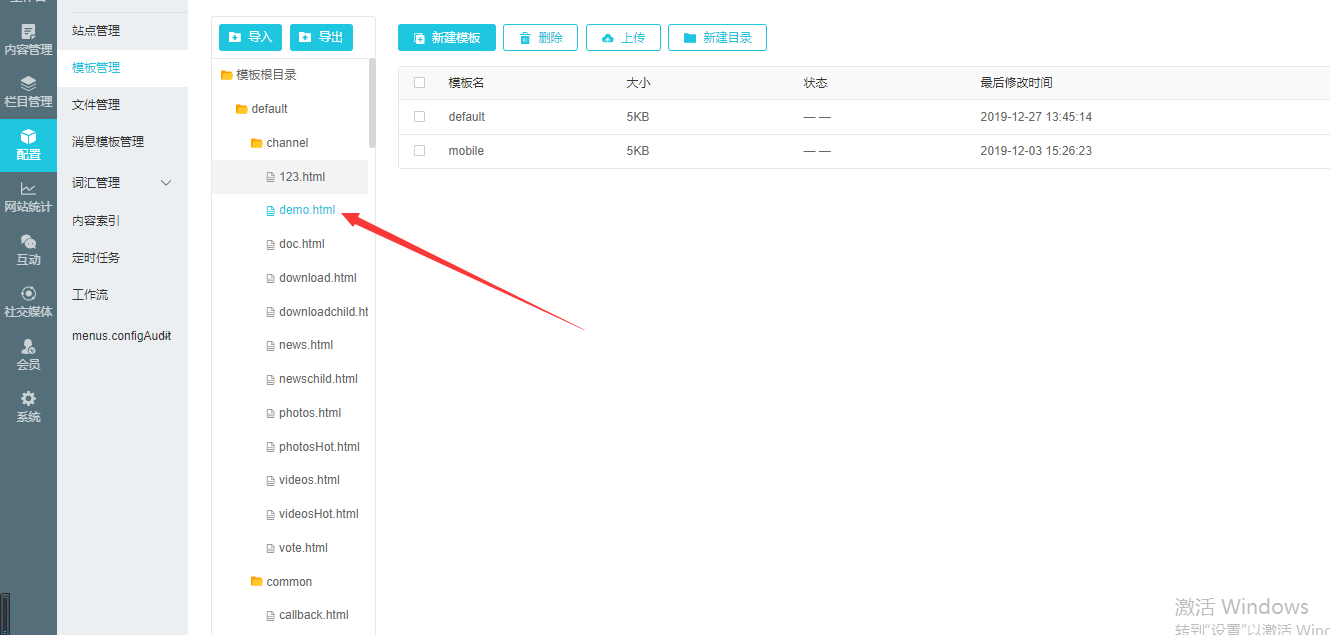Open the 内容管理 sidebar section

coord(28,39)
